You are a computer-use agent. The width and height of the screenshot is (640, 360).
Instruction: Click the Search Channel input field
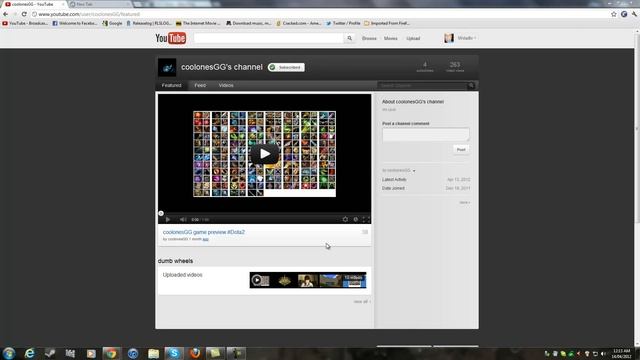(422, 85)
